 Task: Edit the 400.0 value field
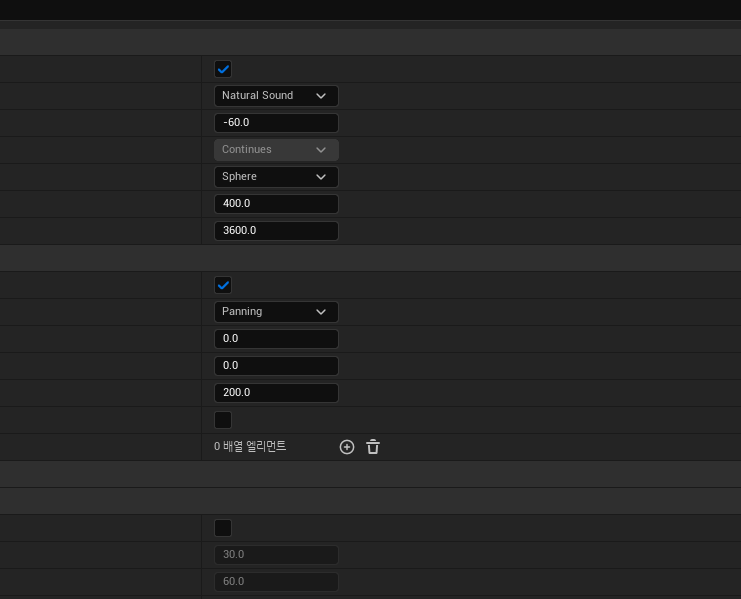click(276, 204)
